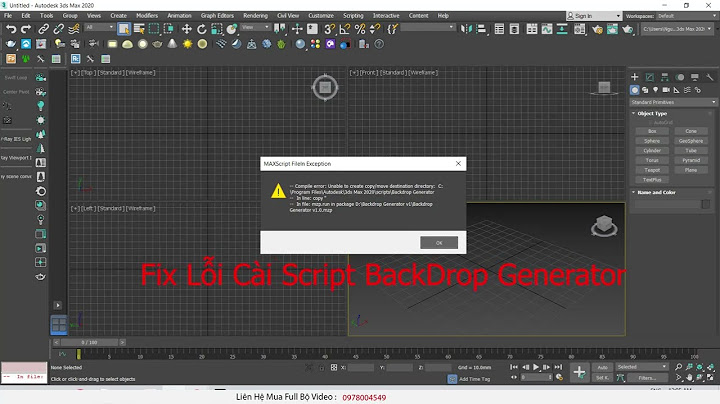The width and height of the screenshot is (720, 404).
Task: Activate the Select and Move tool
Action: tap(186, 29)
